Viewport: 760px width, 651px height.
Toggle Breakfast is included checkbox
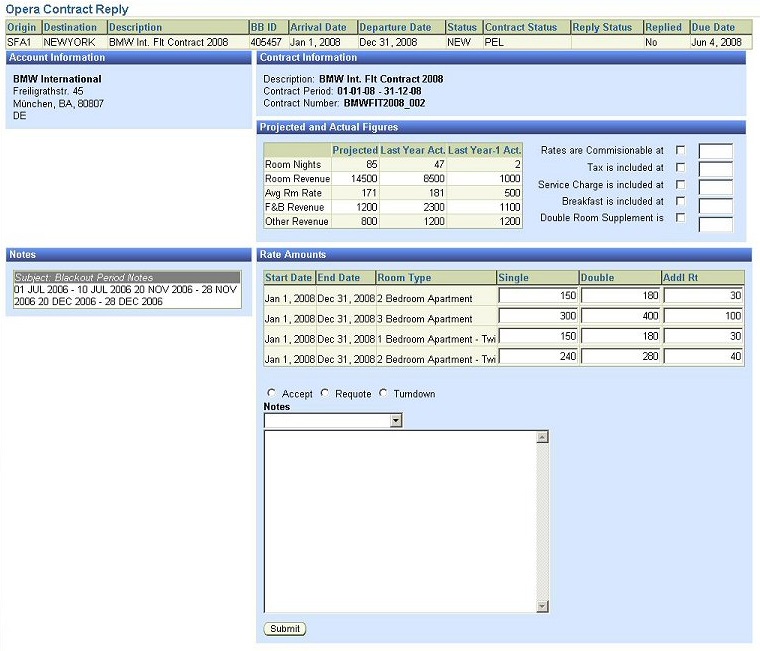click(x=681, y=202)
